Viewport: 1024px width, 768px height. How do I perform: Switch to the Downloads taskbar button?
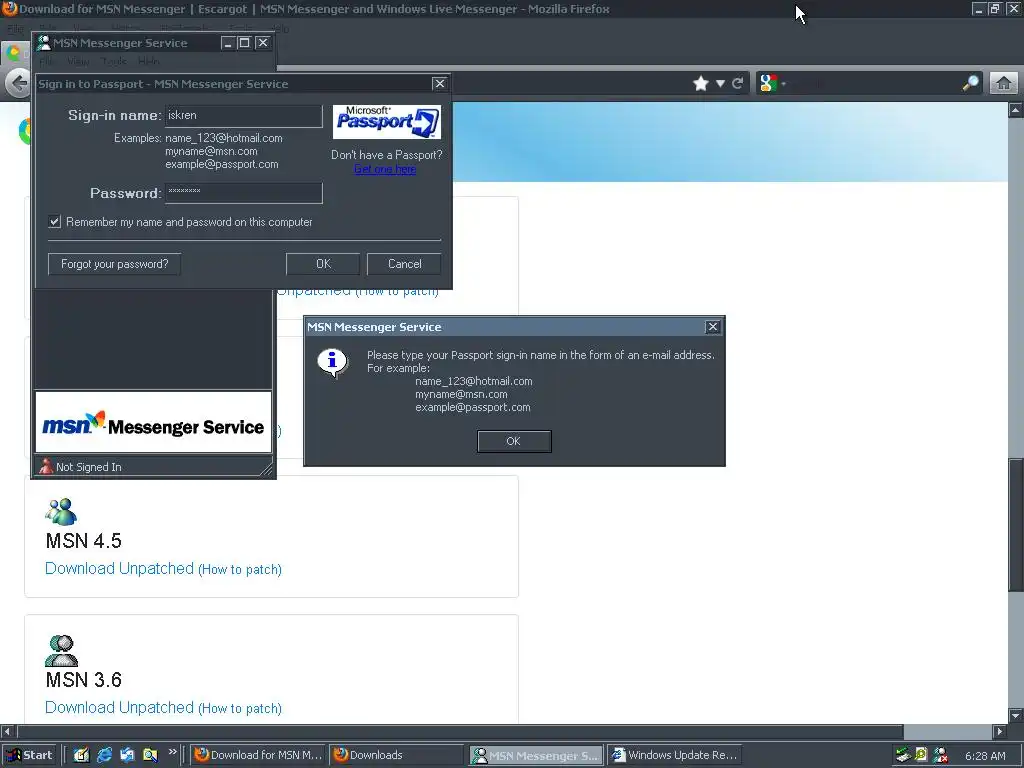[397, 755]
